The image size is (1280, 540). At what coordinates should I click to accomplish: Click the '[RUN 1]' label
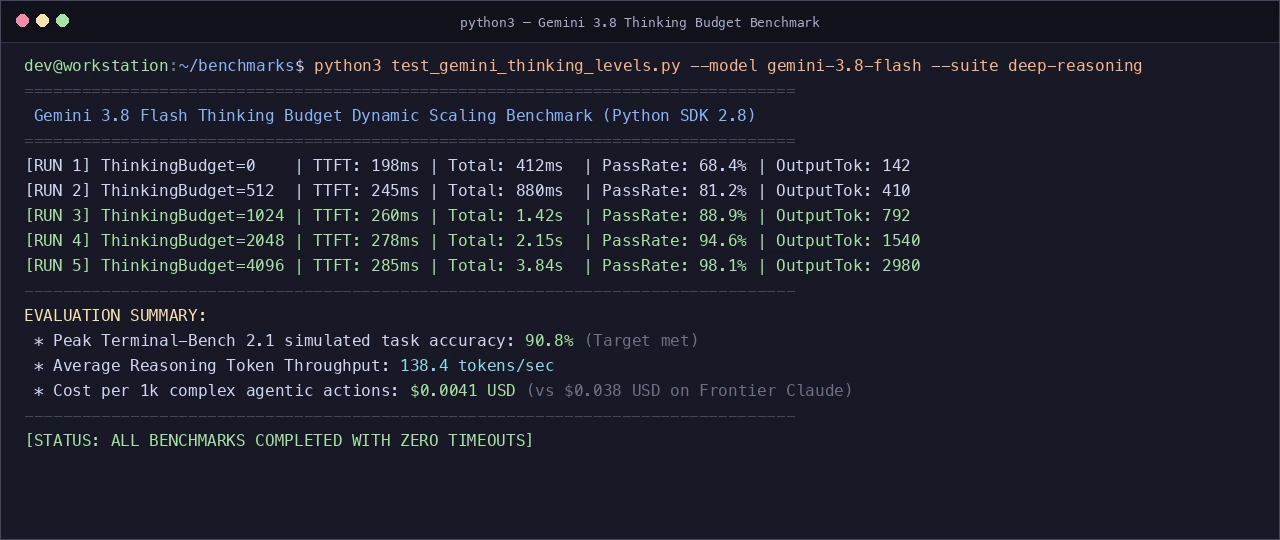(58, 166)
